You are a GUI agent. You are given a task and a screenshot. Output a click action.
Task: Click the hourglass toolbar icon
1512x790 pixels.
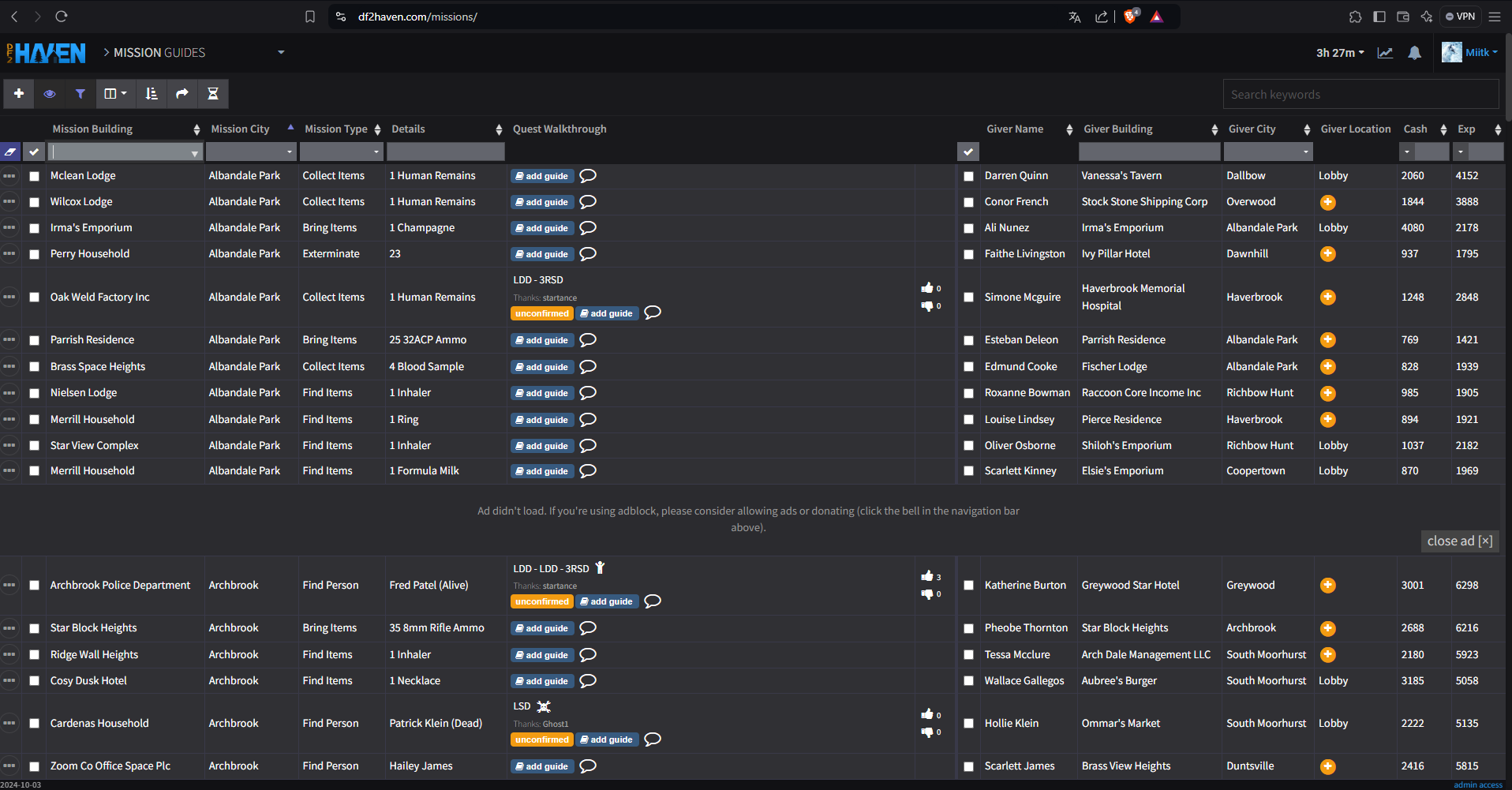(x=212, y=94)
